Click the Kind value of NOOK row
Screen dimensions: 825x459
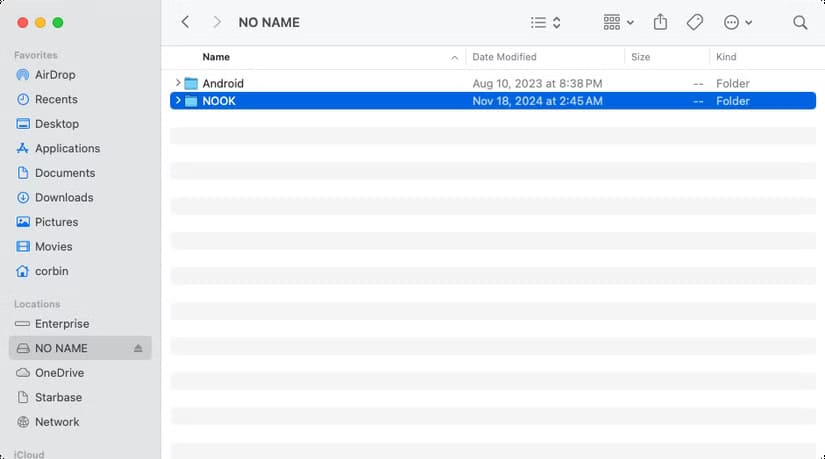pyautogui.click(x=732, y=101)
